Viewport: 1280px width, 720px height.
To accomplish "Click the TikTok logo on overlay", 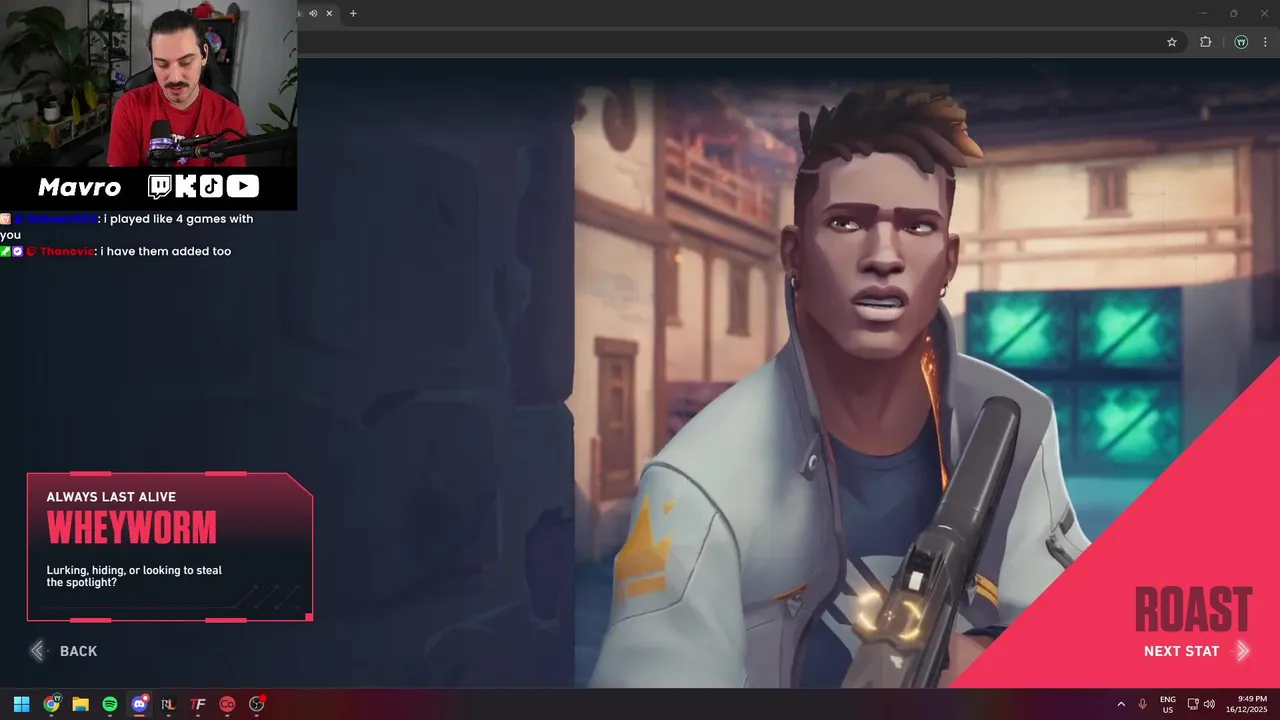I will (x=211, y=187).
